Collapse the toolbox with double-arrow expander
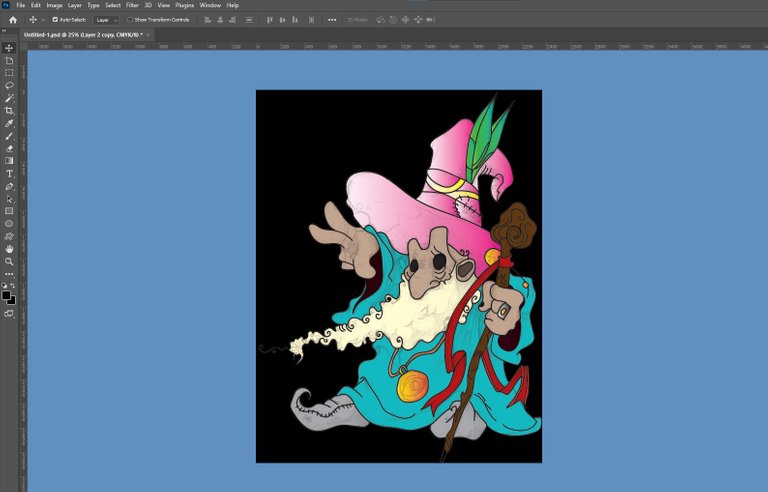Viewport: 768px width, 492px height. pos(3,31)
